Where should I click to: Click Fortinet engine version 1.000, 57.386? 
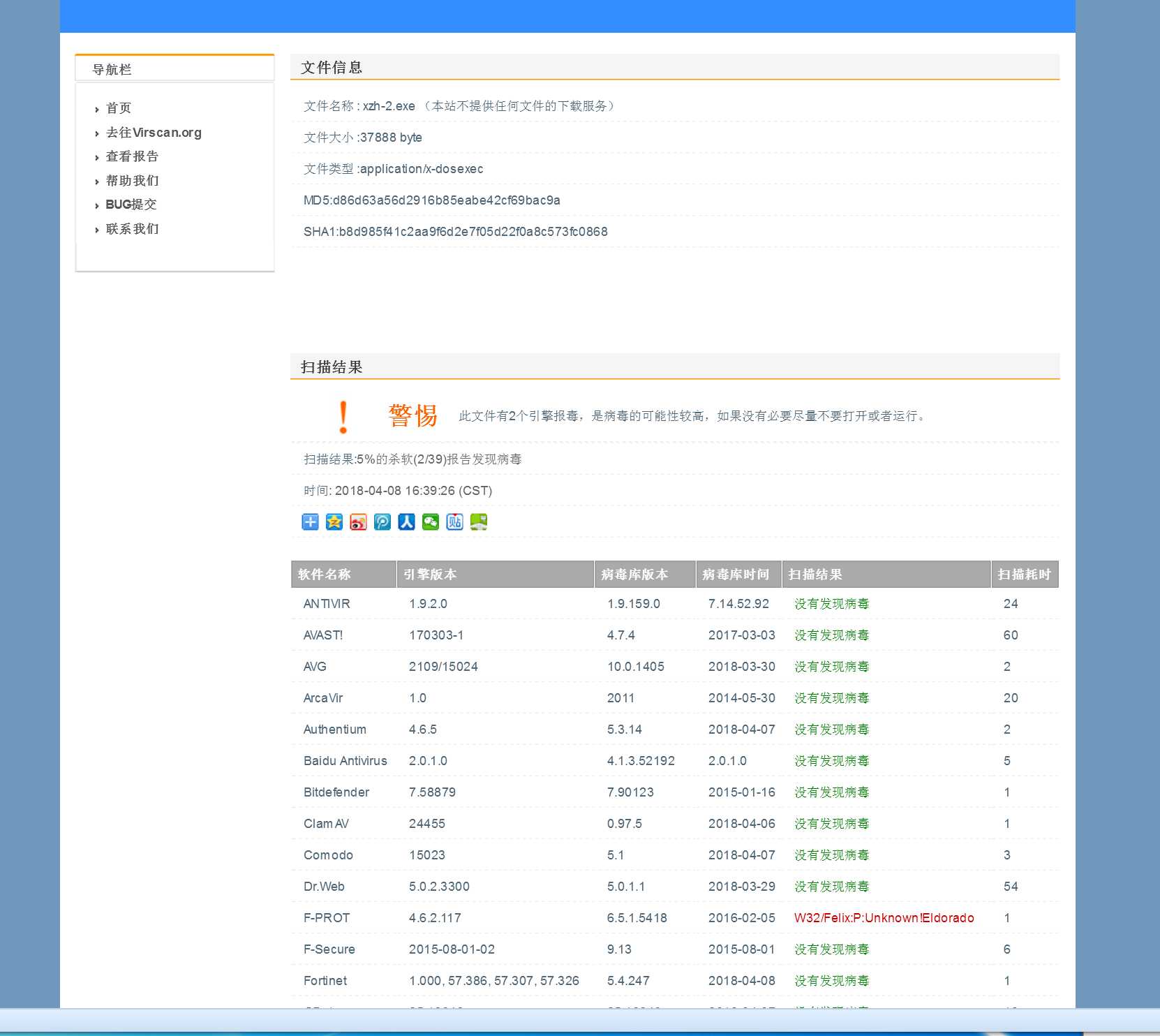[494, 981]
